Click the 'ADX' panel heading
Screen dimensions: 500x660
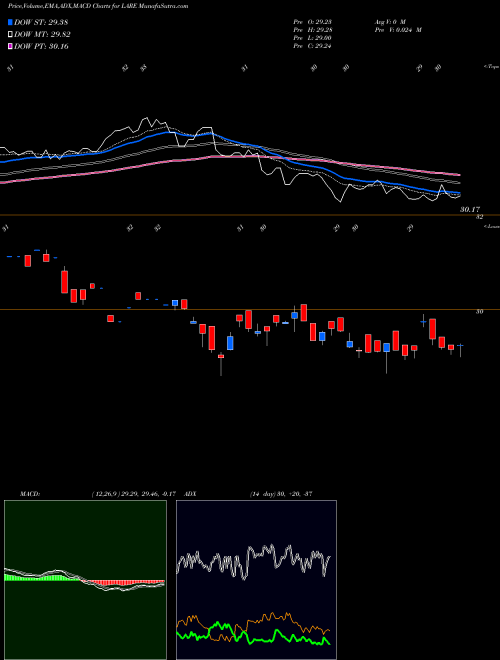pos(190,494)
